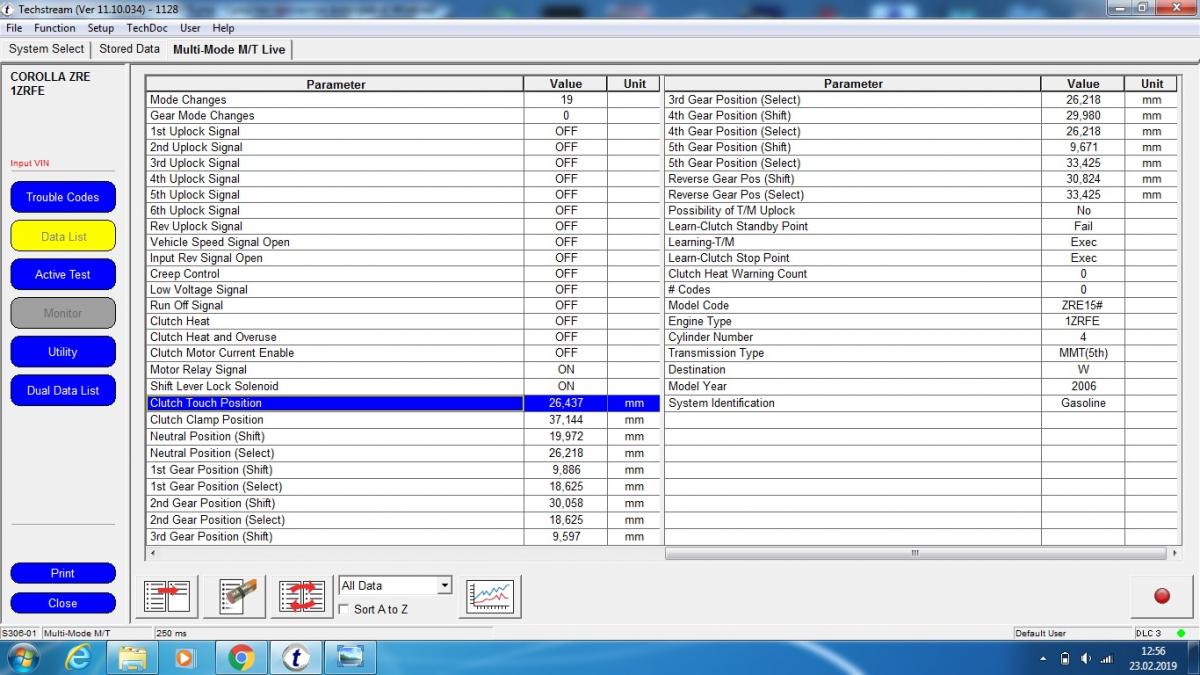The image size is (1200, 675).
Task: Open the picture viewer taskbar icon
Action: point(349,658)
